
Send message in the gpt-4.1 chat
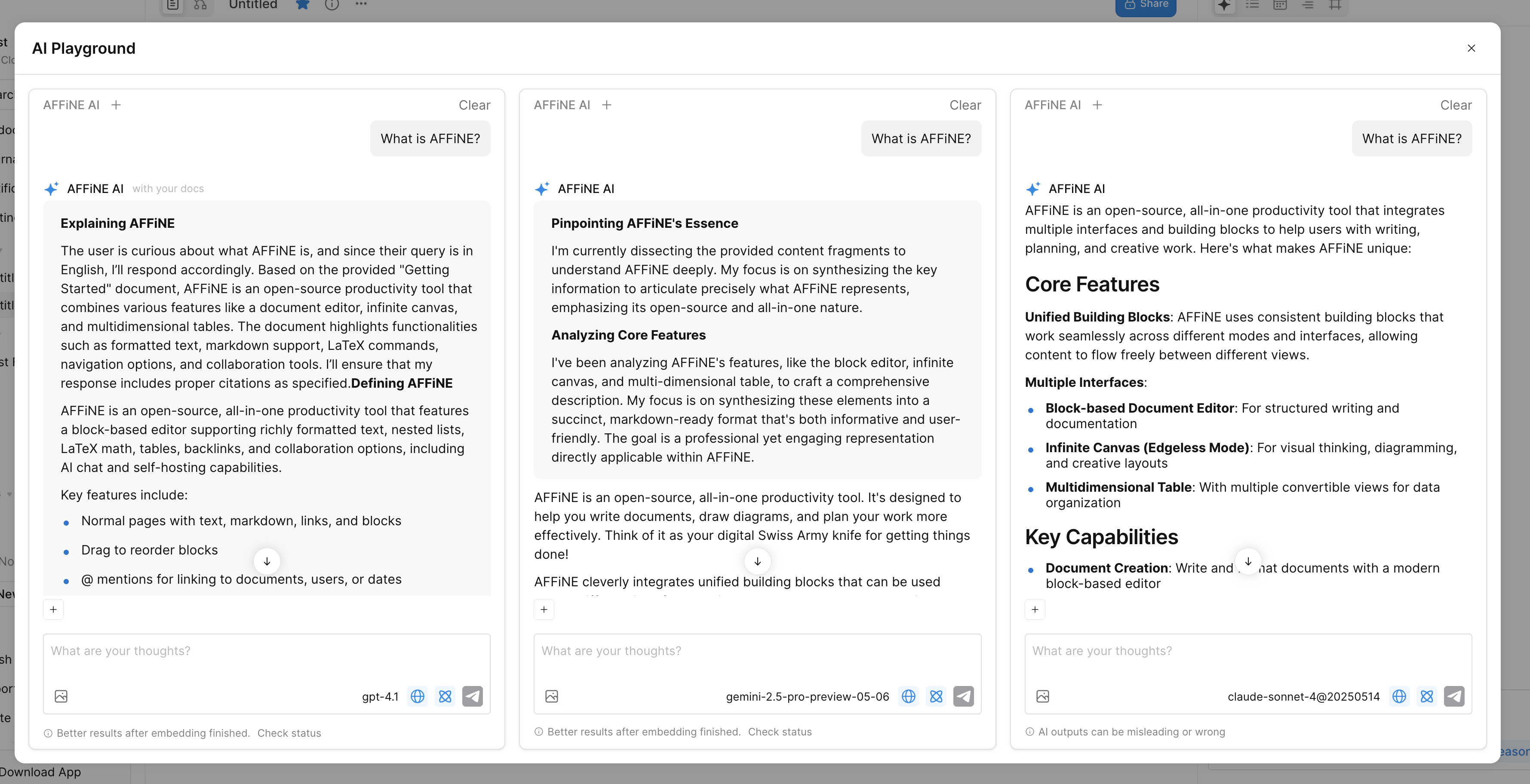(x=472, y=696)
